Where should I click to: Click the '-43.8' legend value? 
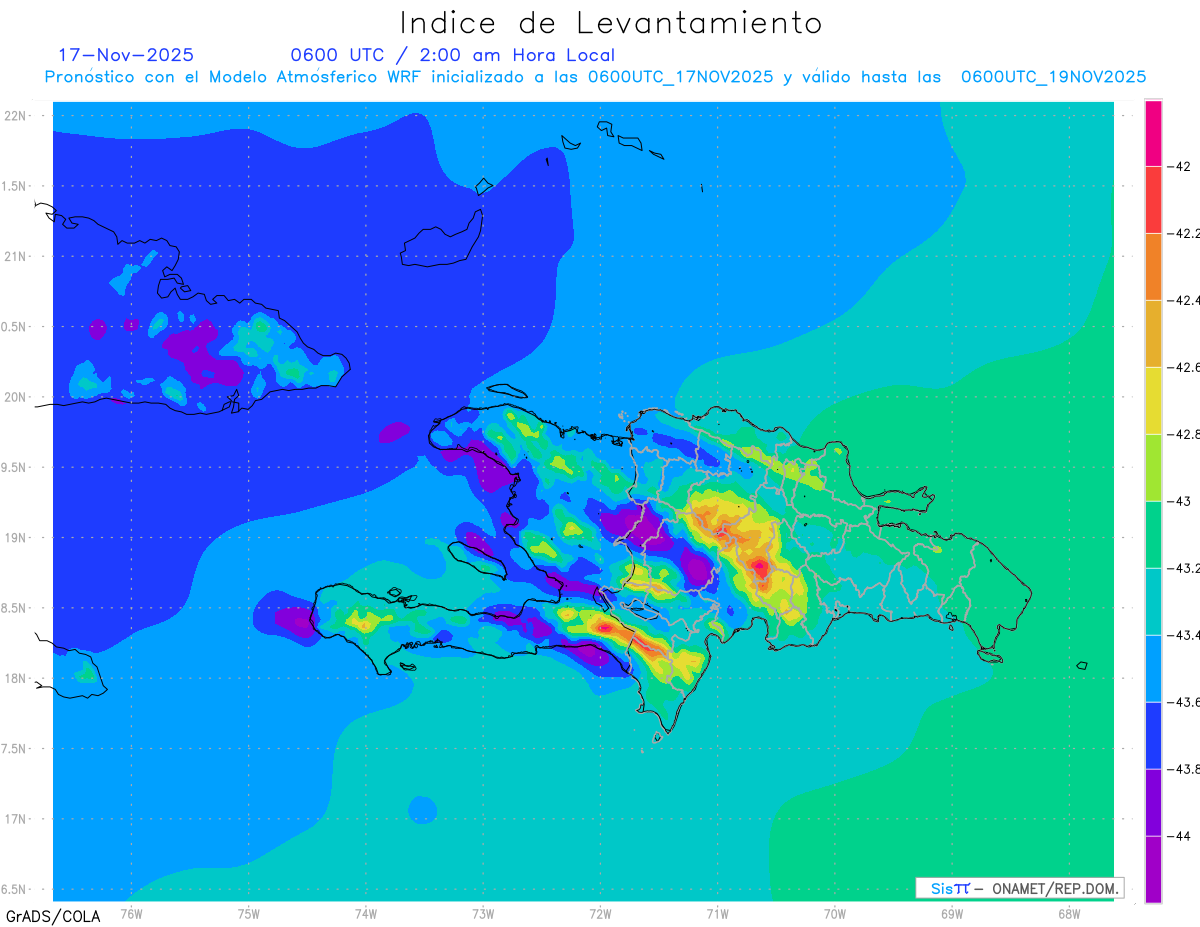tap(1184, 769)
